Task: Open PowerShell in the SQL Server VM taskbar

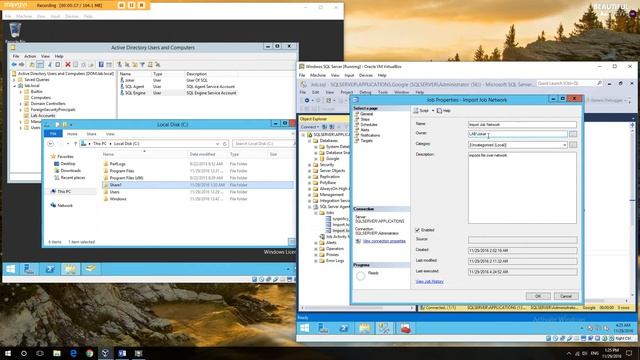Action: [344, 328]
